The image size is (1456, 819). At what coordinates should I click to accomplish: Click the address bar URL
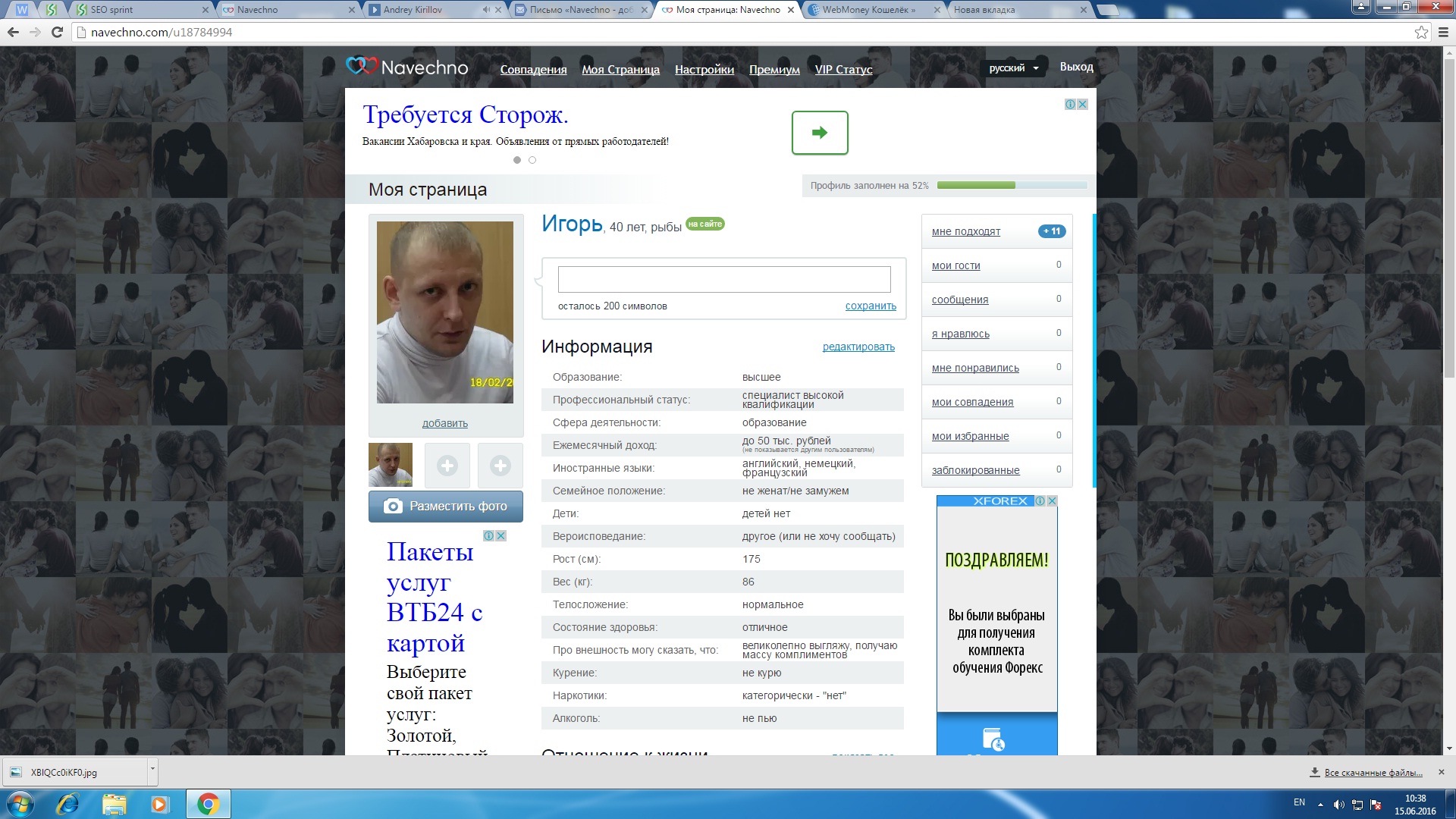click(x=162, y=32)
